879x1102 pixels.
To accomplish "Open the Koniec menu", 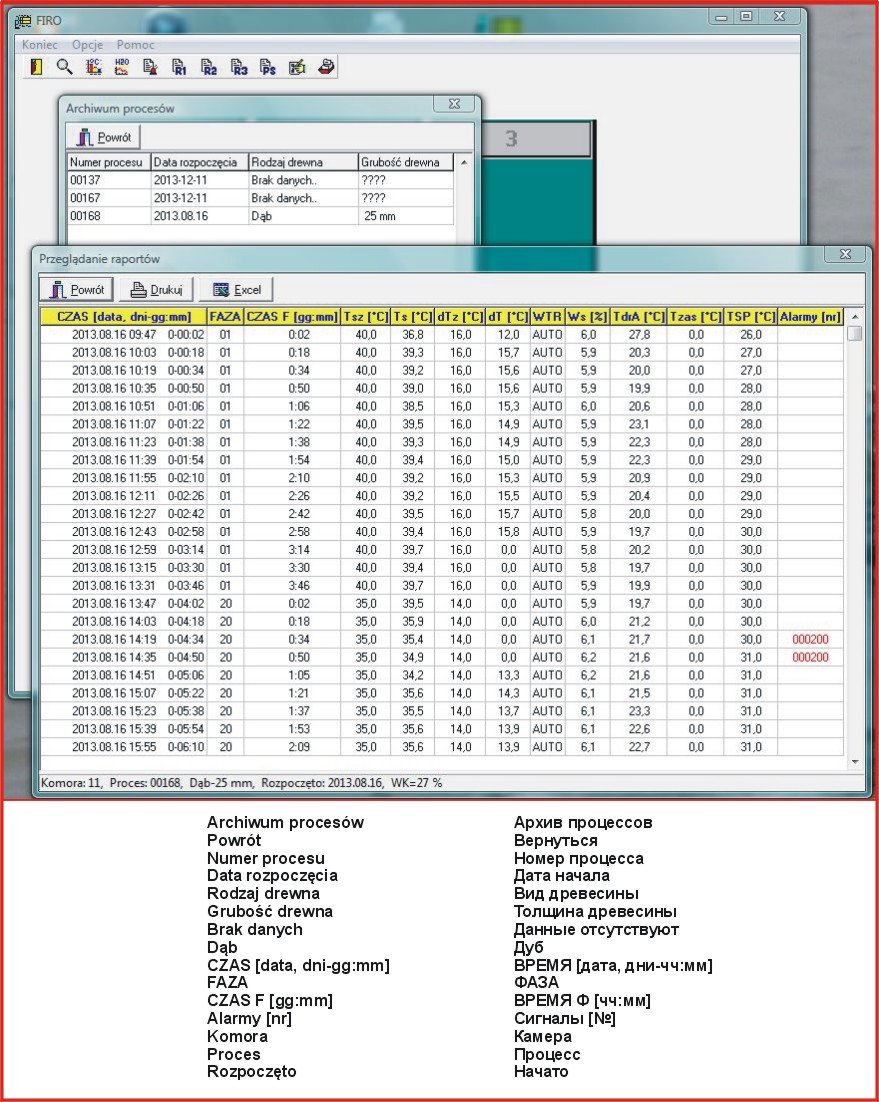I will [x=39, y=44].
